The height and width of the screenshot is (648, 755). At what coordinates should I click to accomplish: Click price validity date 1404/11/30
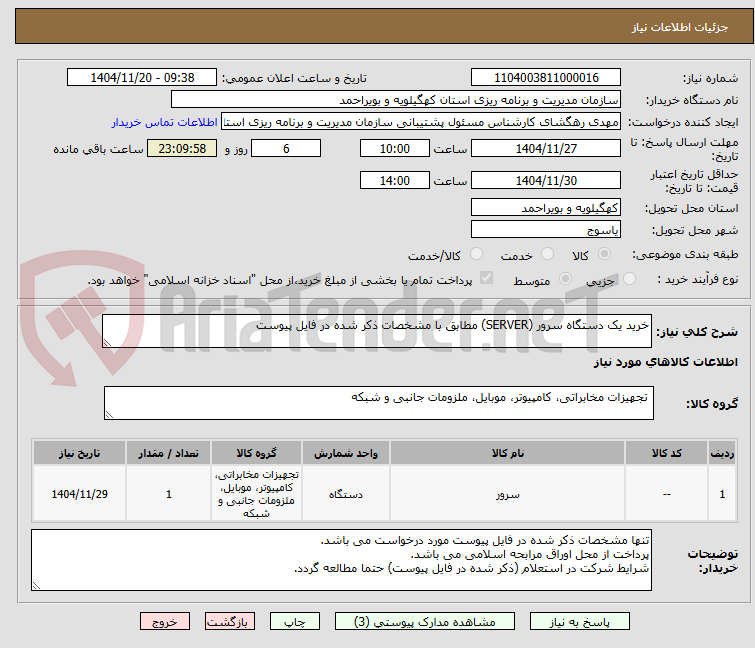click(546, 180)
